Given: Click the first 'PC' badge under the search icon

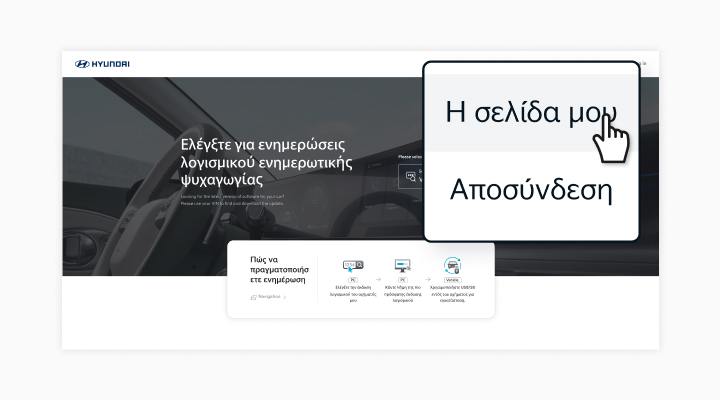Looking at the screenshot, I should pyautogui.click(x=353, y=281).
